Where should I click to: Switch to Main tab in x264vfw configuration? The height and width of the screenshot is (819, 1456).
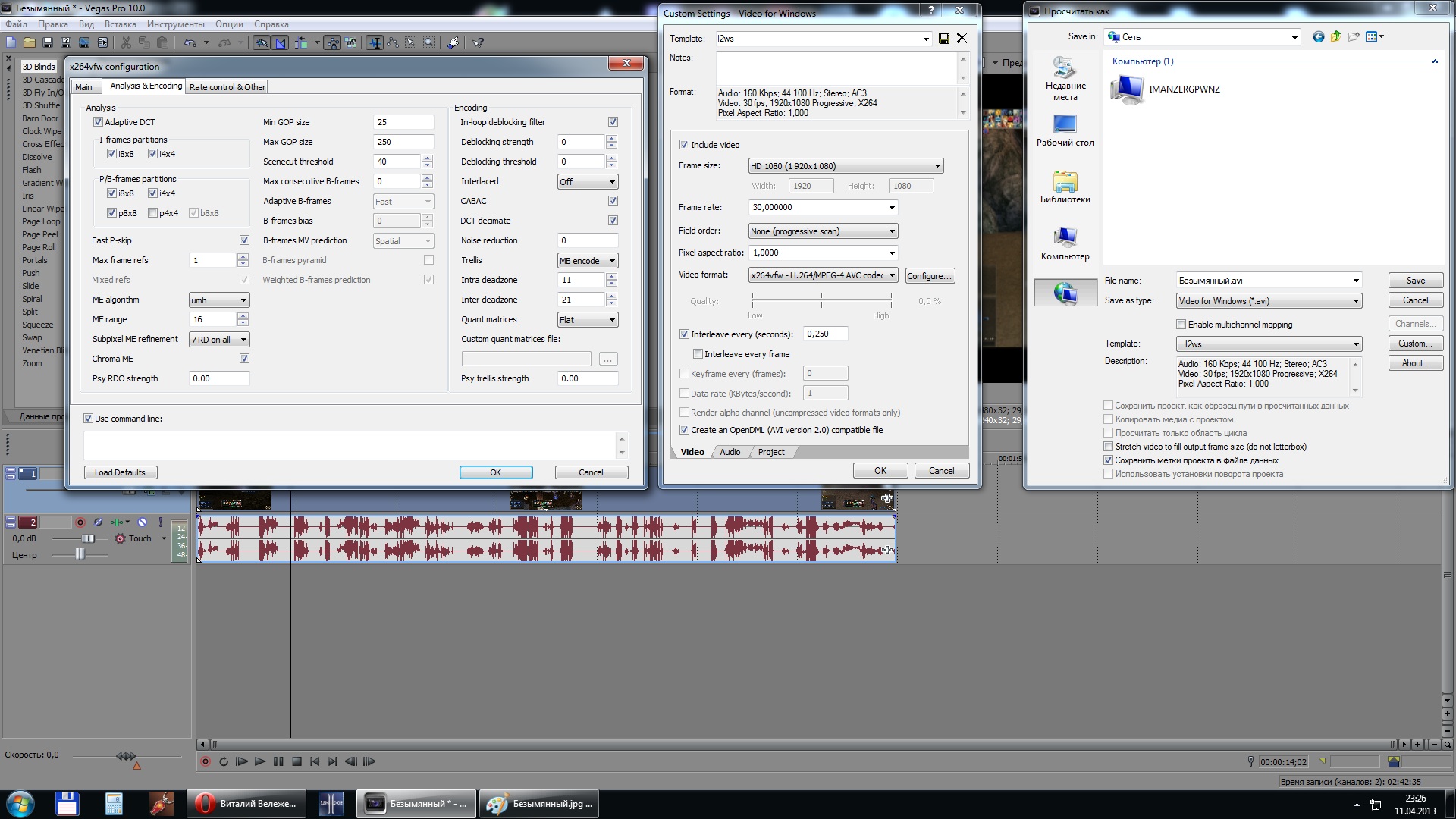pyautogui.click(x=83, y=87)
